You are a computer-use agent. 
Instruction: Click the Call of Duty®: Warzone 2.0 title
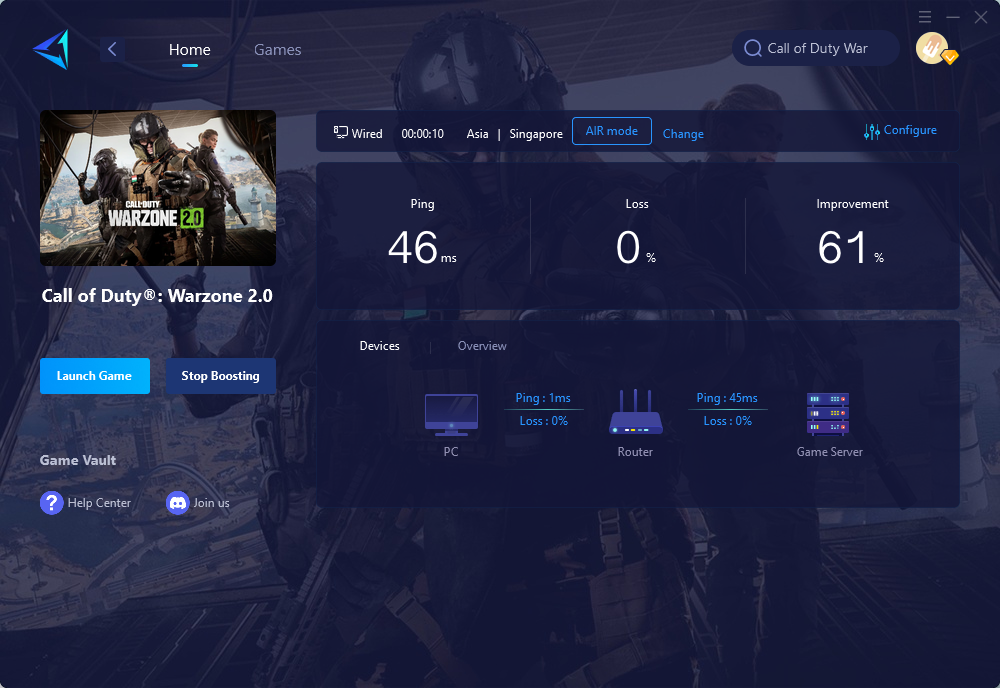click(x=157, y=296)
